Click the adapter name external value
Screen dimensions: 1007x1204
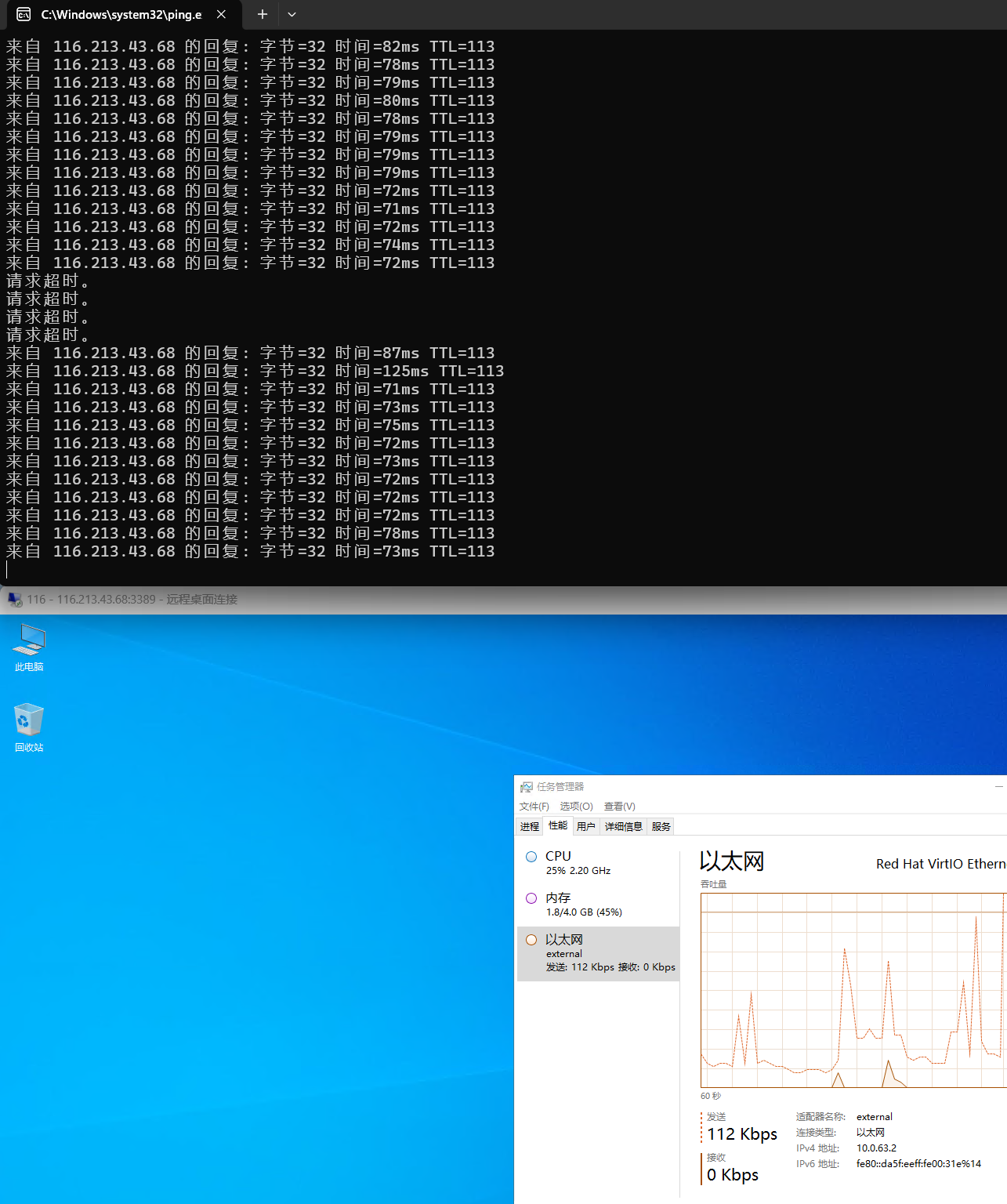(875, 1117)
